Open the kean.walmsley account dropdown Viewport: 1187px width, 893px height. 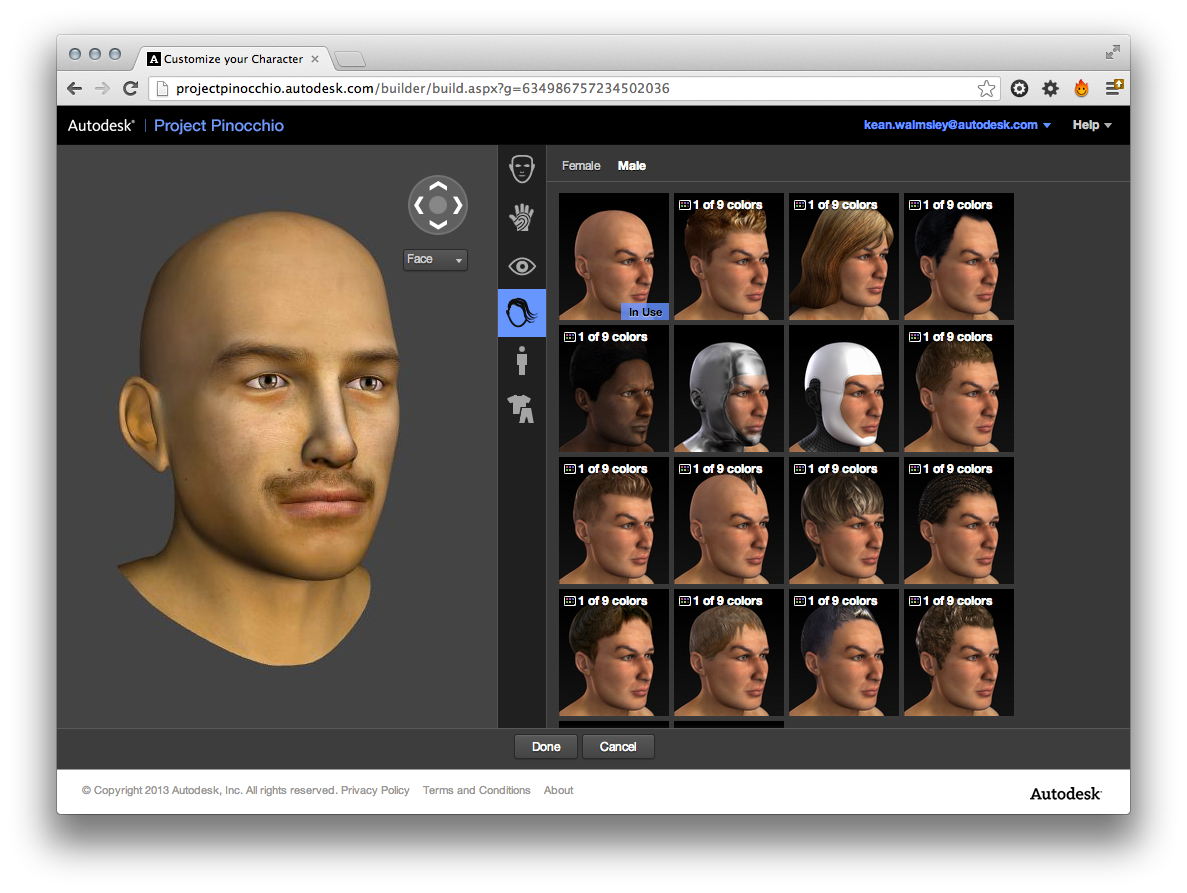pos(957,125)
